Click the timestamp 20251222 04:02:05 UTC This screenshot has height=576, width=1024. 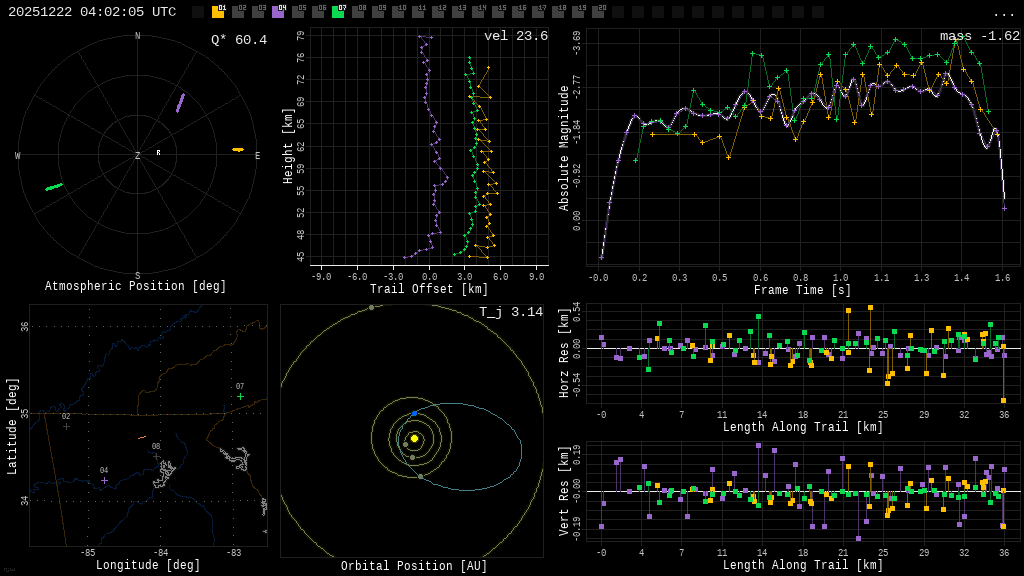click(x=92, y=12)
